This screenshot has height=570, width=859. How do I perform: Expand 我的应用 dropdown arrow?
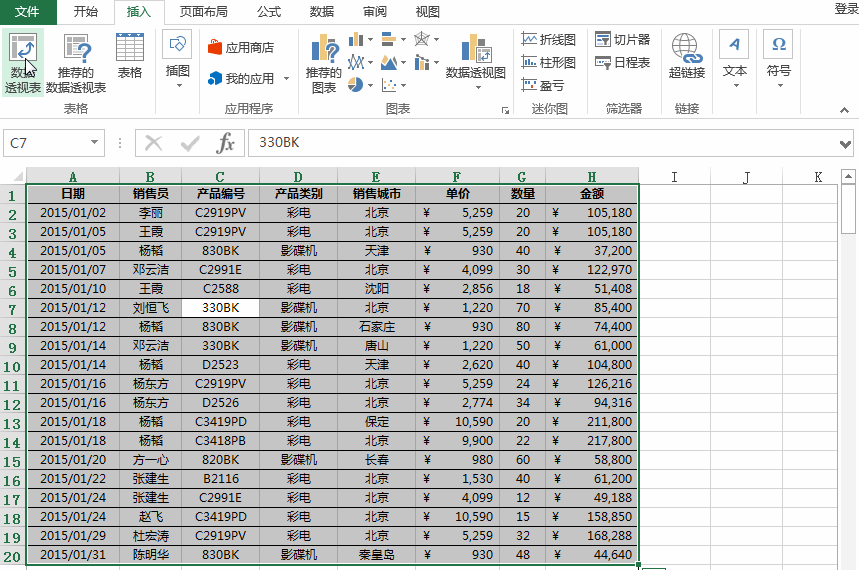point(286,79)
